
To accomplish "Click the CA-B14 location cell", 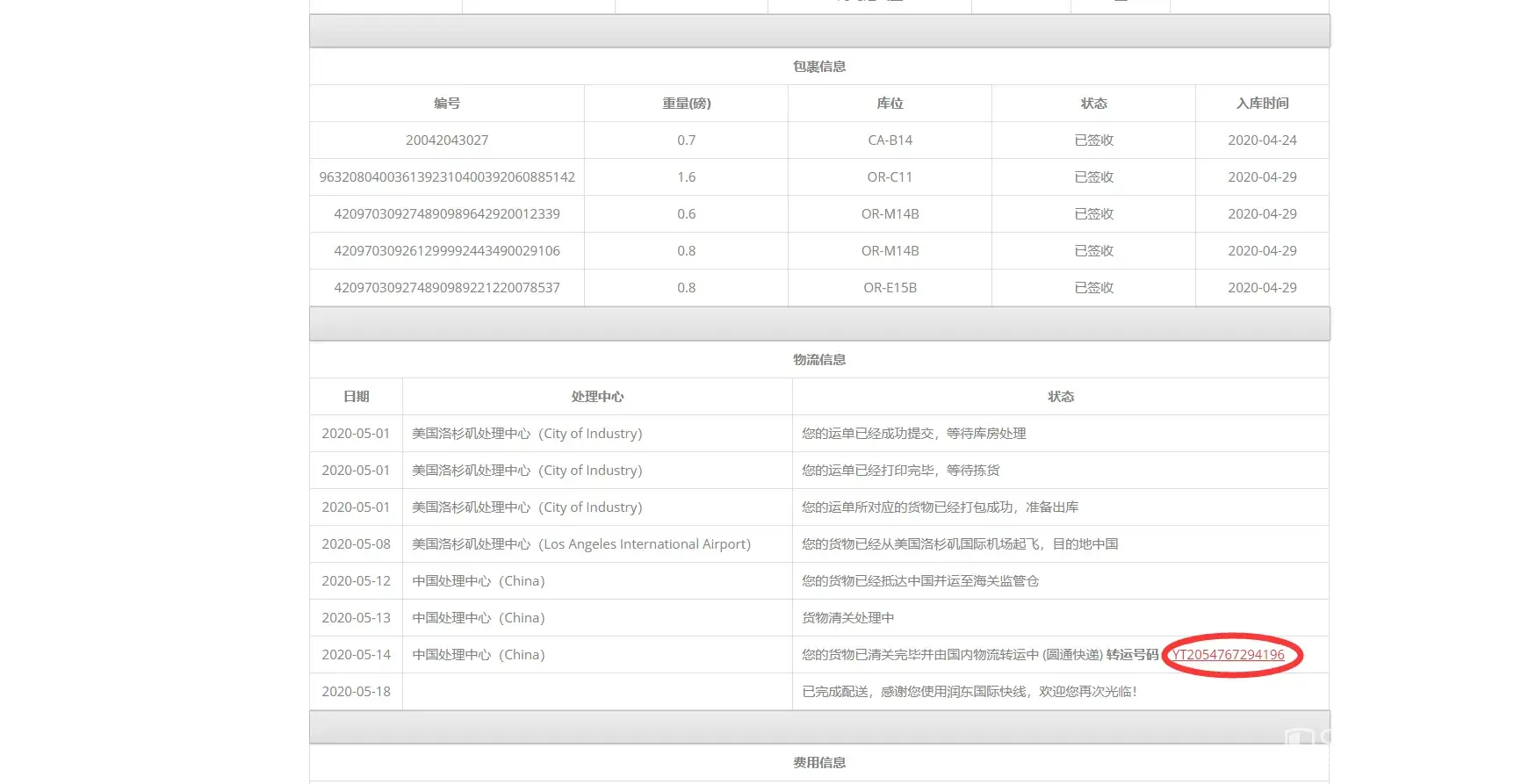I will (890, 140).
